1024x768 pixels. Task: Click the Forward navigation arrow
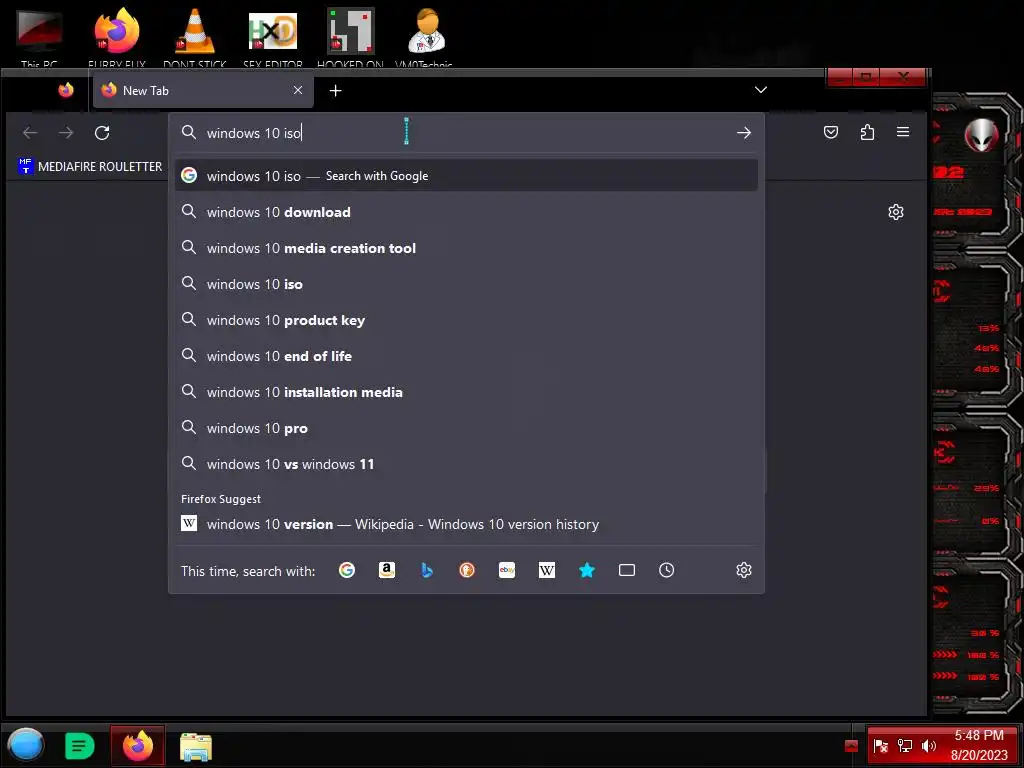pyautogui.click(x=66, y=133)
